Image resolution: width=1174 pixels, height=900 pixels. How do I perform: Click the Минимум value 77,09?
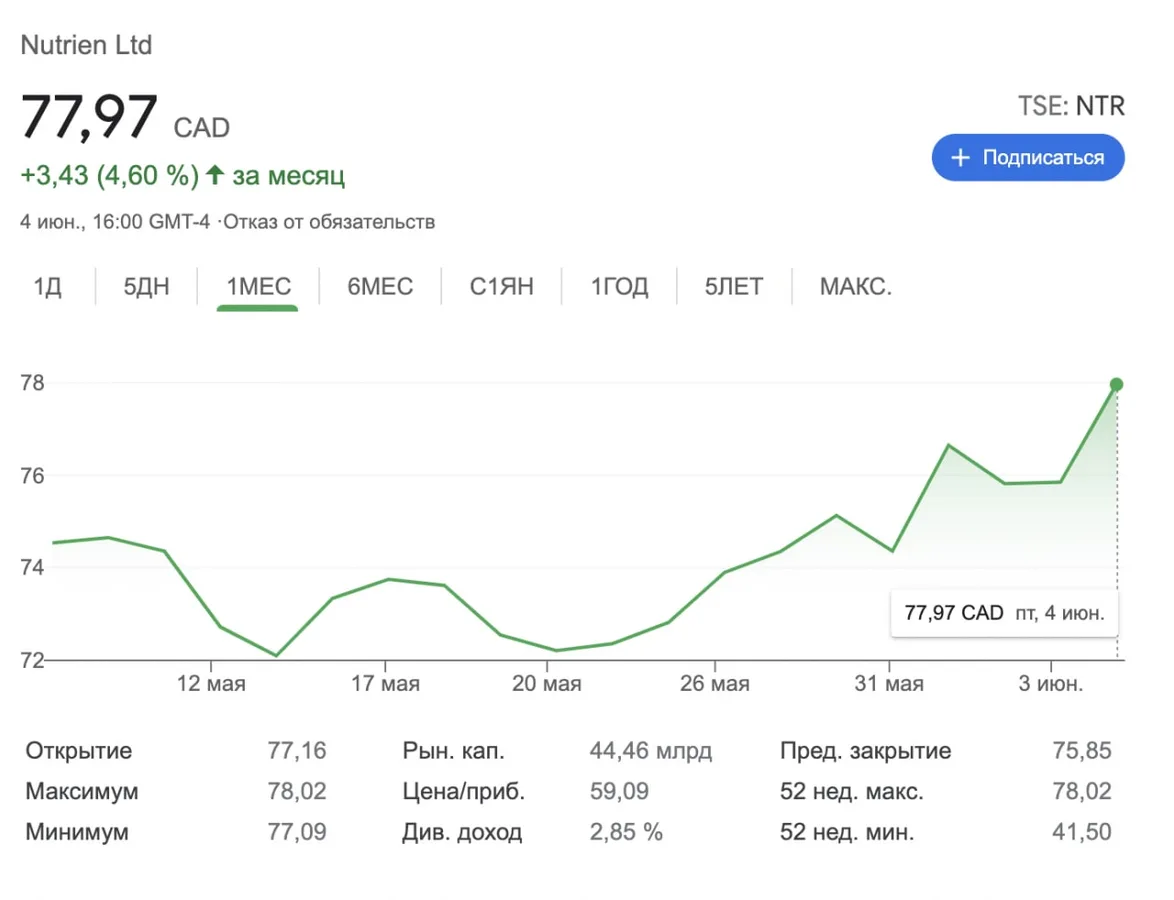click(297, 832)
